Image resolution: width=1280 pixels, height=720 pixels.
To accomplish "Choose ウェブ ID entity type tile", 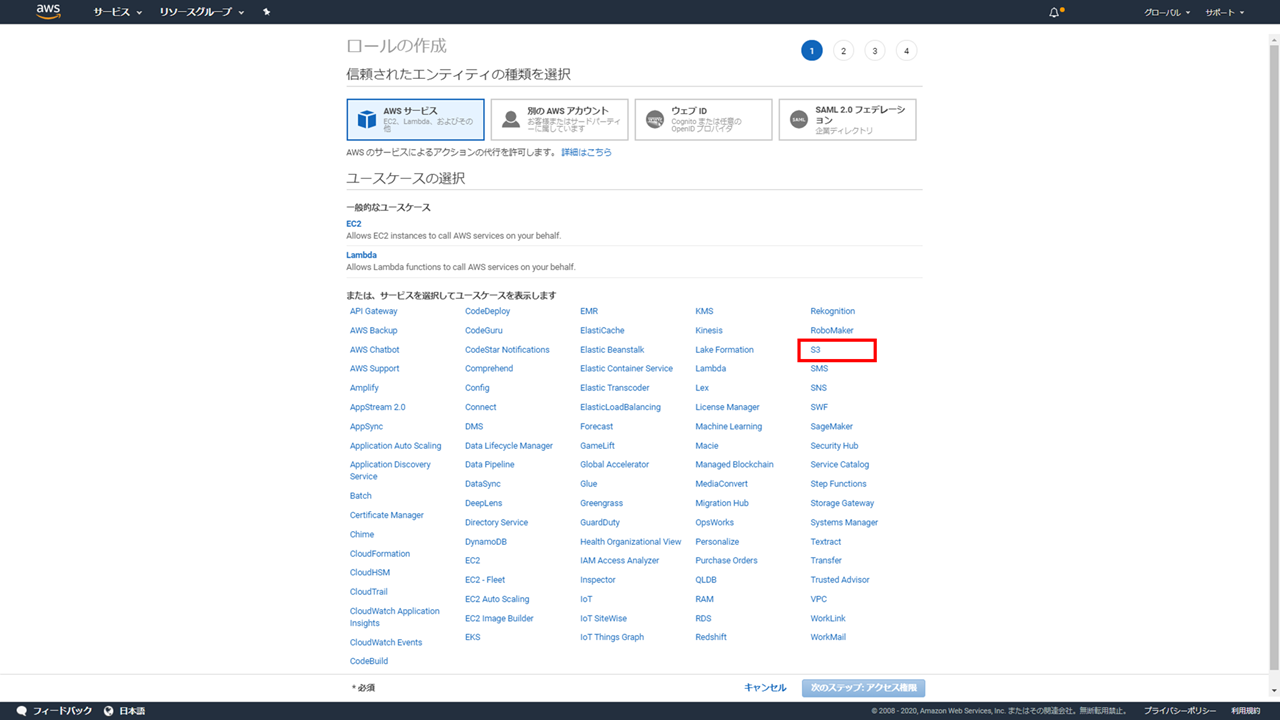I will [703, 119].
